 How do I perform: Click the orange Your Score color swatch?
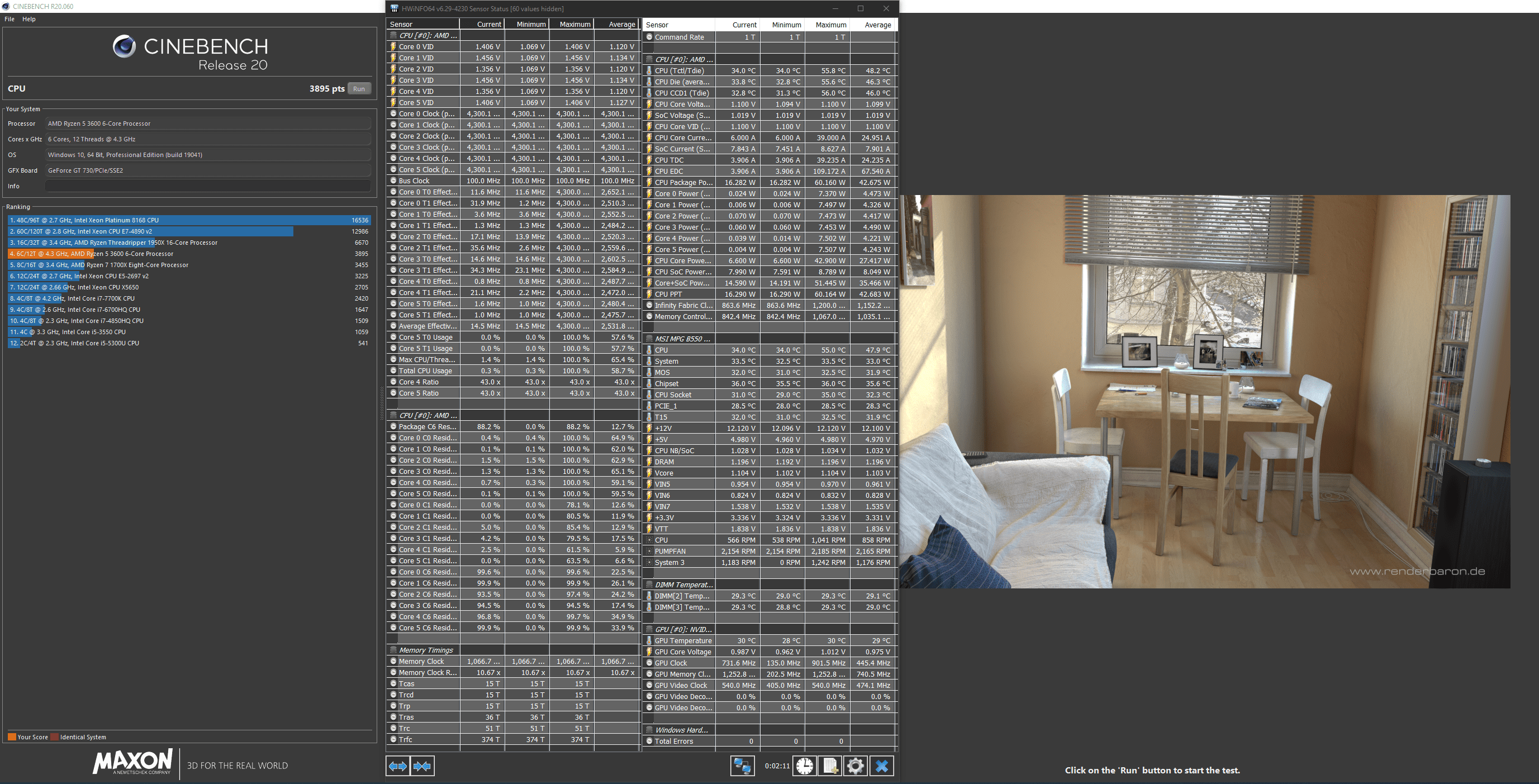click(11, 737)
